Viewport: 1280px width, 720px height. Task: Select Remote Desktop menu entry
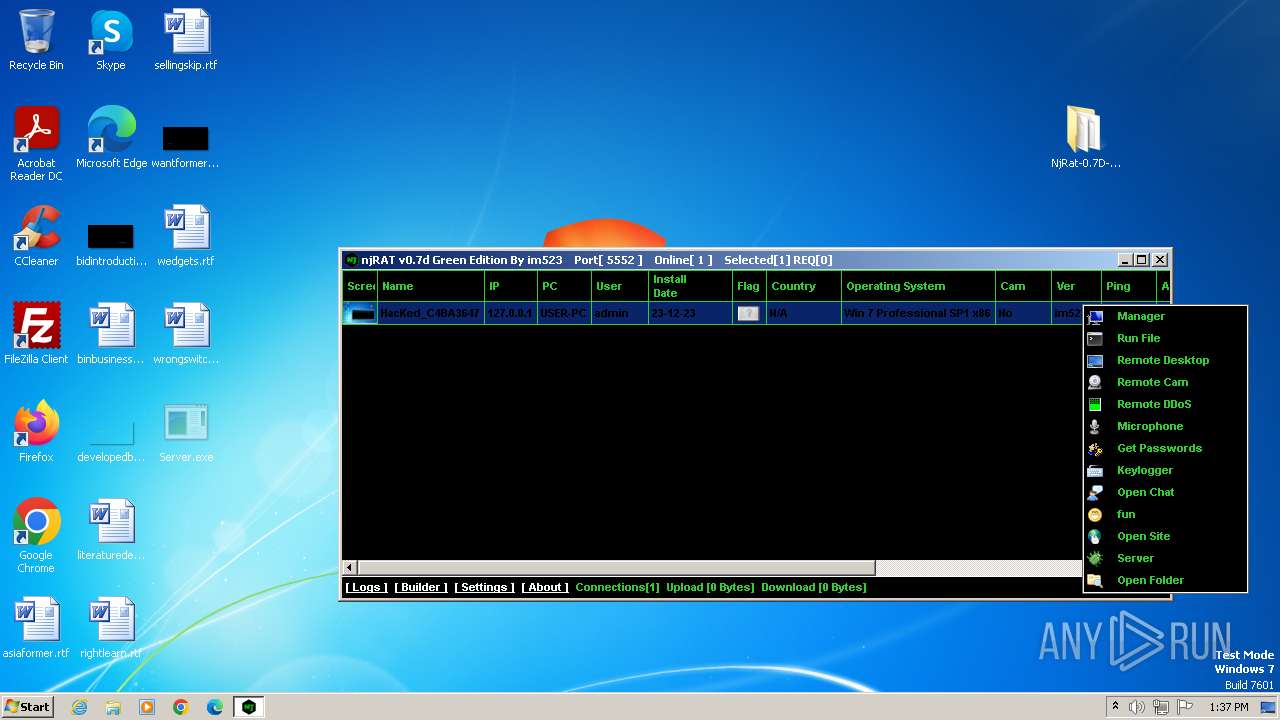click(1166, 360)
